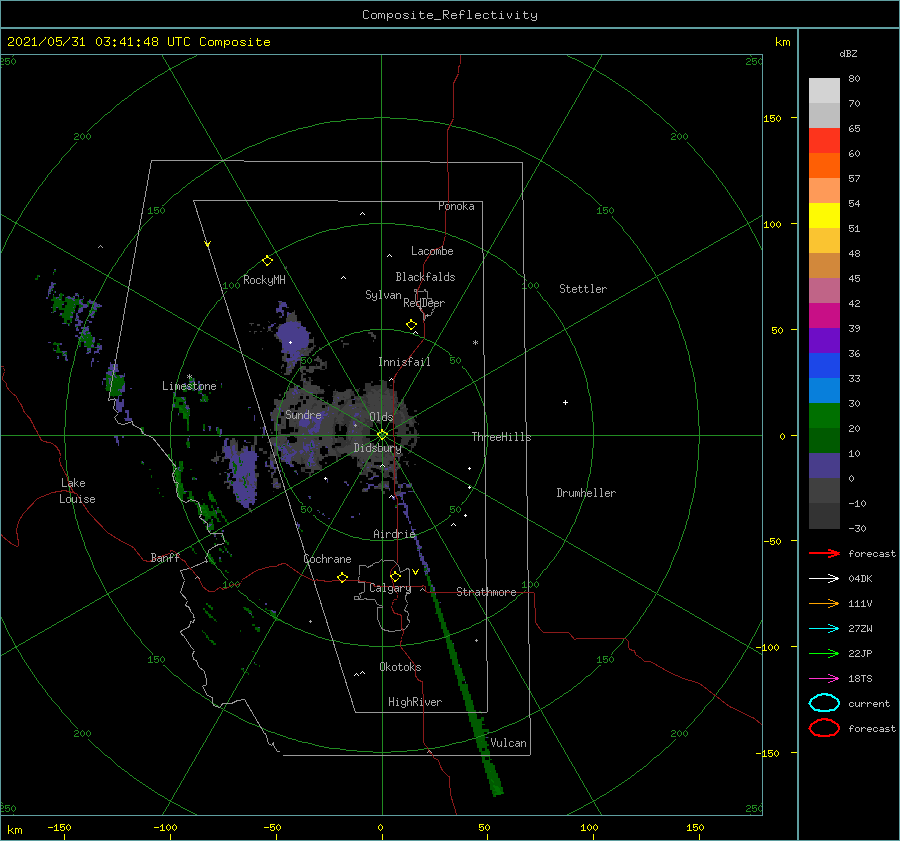Screen dimensions: 900x841
Task: Select the Didsbury city label
Action: (377, 448)
